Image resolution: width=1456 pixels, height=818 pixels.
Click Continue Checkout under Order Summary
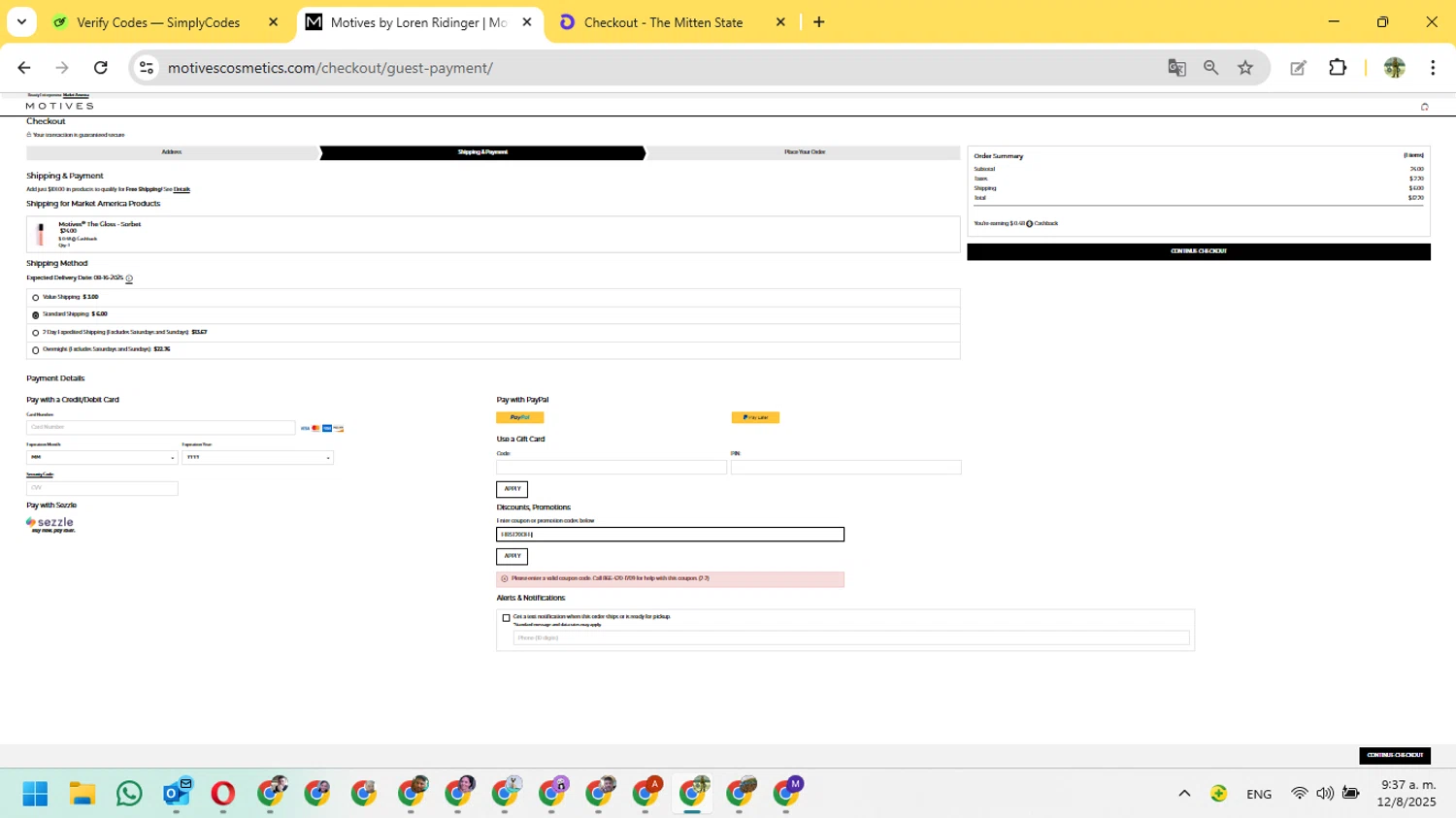pyautogui.click(x=1199, y=251)
